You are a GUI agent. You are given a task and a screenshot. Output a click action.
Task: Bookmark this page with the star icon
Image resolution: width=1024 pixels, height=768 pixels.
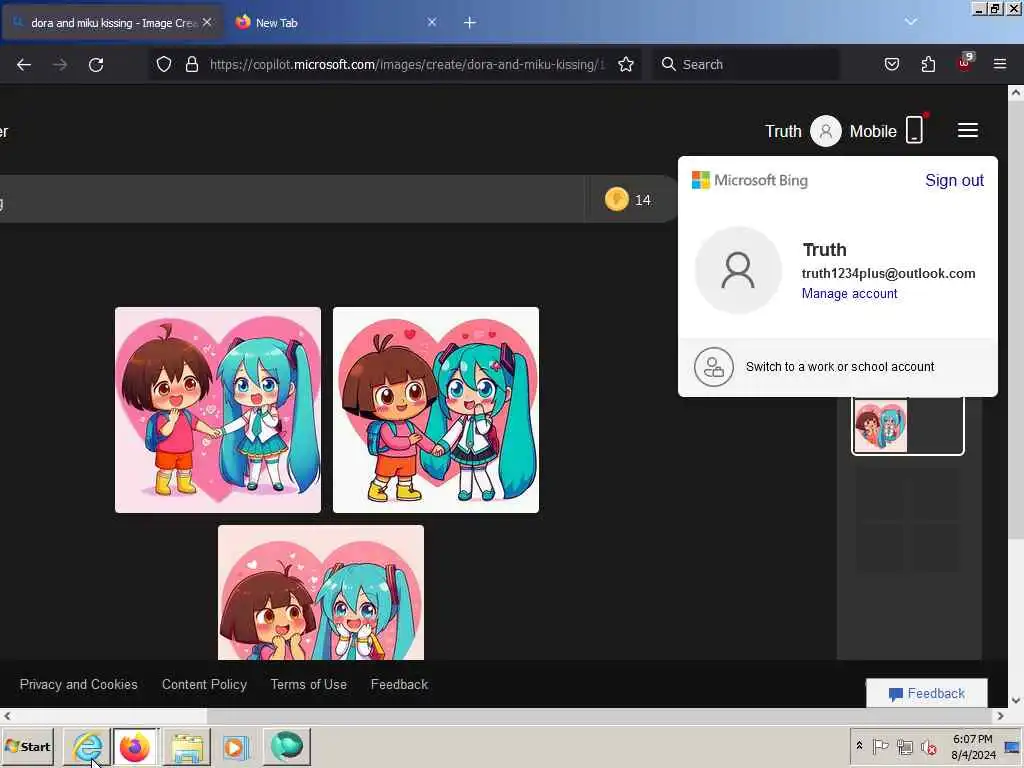[626, 65]
